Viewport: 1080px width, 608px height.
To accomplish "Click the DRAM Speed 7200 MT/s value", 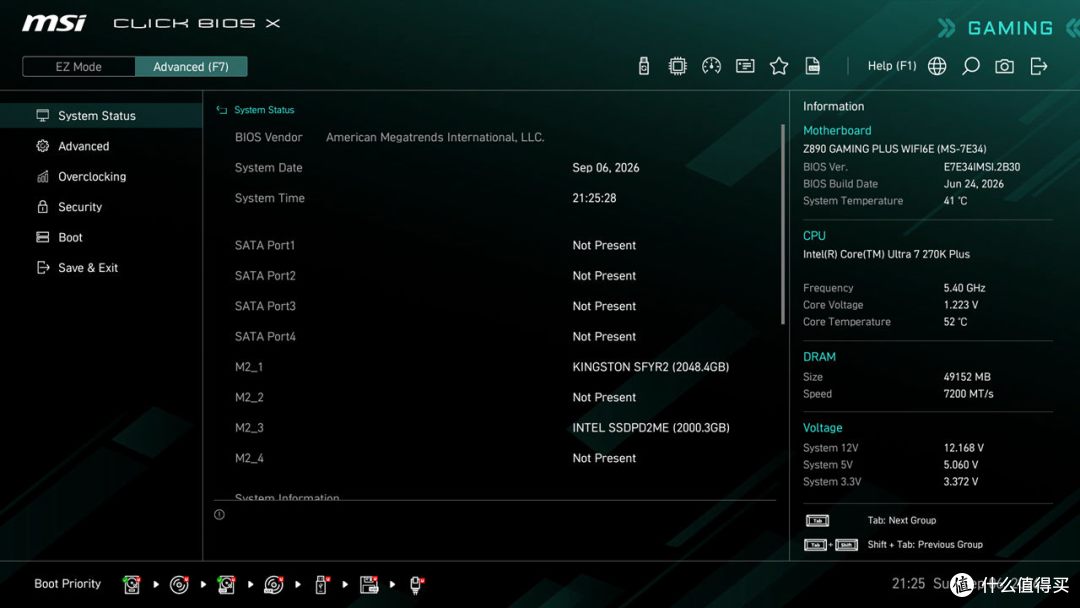I will point(968,394).
